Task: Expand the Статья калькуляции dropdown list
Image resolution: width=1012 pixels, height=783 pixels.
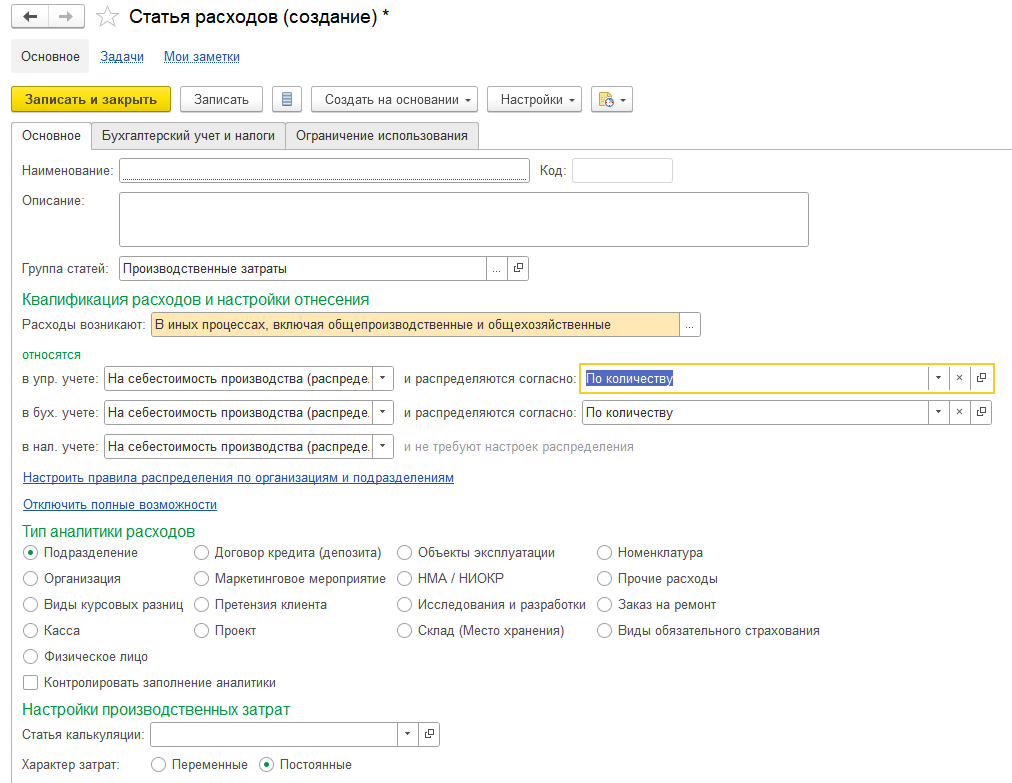Action: 407,735
